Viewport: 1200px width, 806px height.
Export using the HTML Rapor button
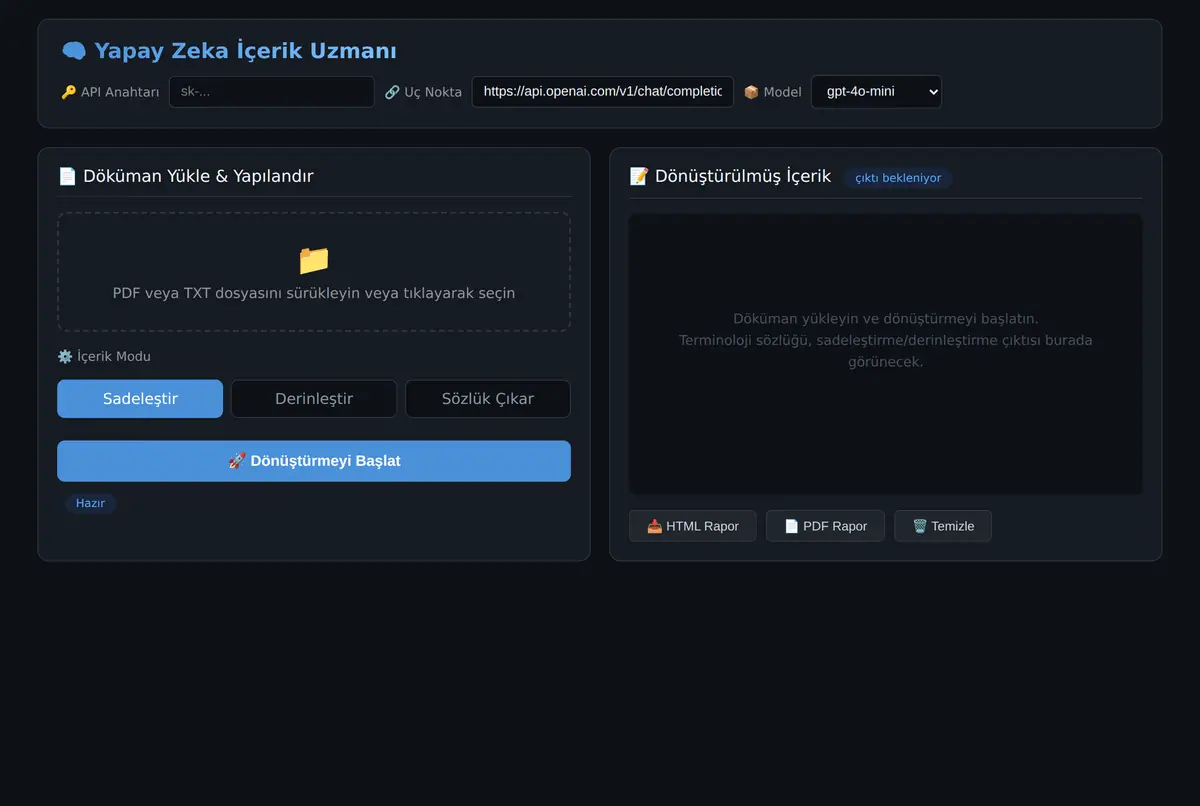(x=693, y=526)
